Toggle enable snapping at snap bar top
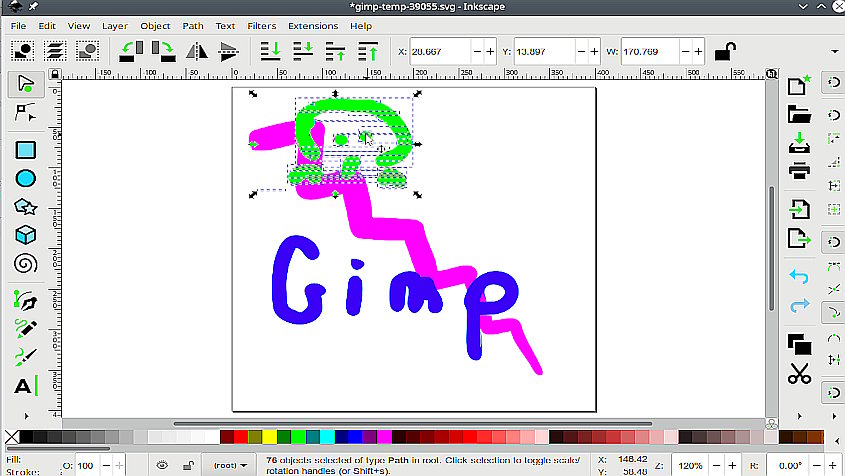The height and width of the screenshot is (476, 845). pos(833,82)
